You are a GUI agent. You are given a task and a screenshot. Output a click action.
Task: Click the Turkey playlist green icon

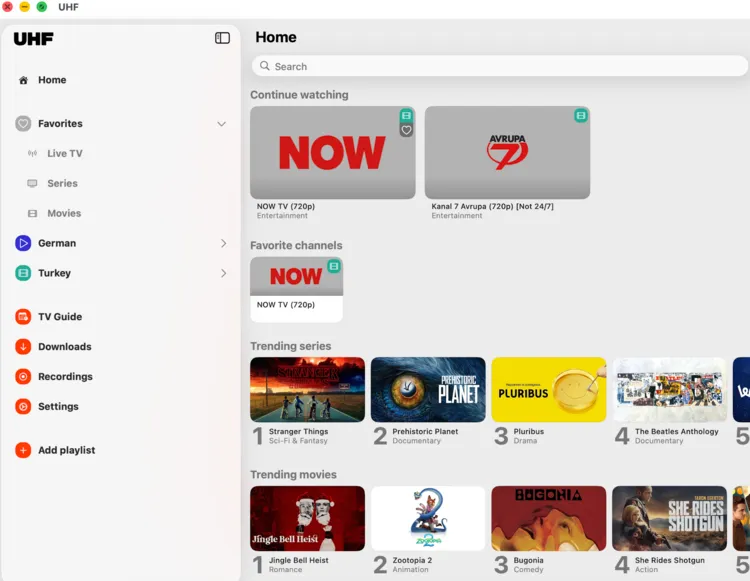[x=23, y=273]
